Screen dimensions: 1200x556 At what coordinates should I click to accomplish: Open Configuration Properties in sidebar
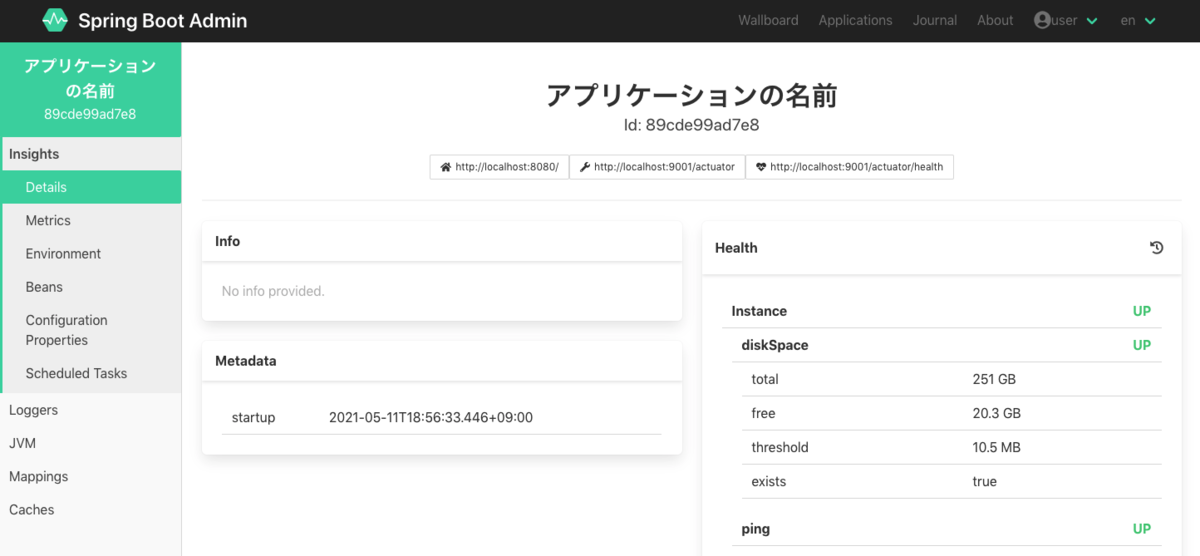(91, 330)
